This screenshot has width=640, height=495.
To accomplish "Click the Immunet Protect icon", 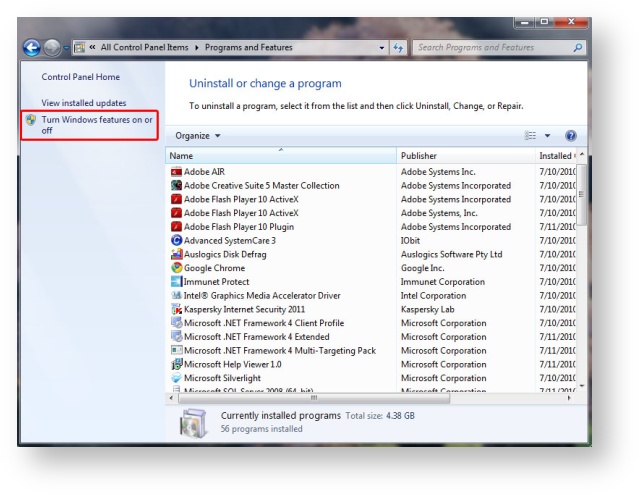I will coord(178,282).
